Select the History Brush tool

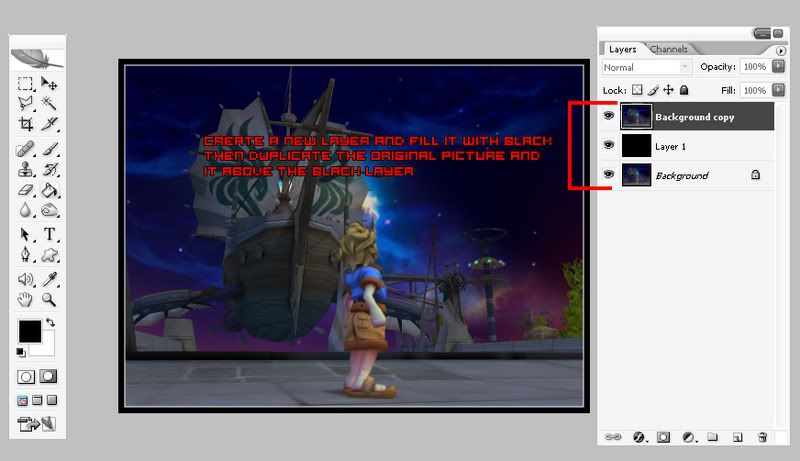tap(49, 169)
